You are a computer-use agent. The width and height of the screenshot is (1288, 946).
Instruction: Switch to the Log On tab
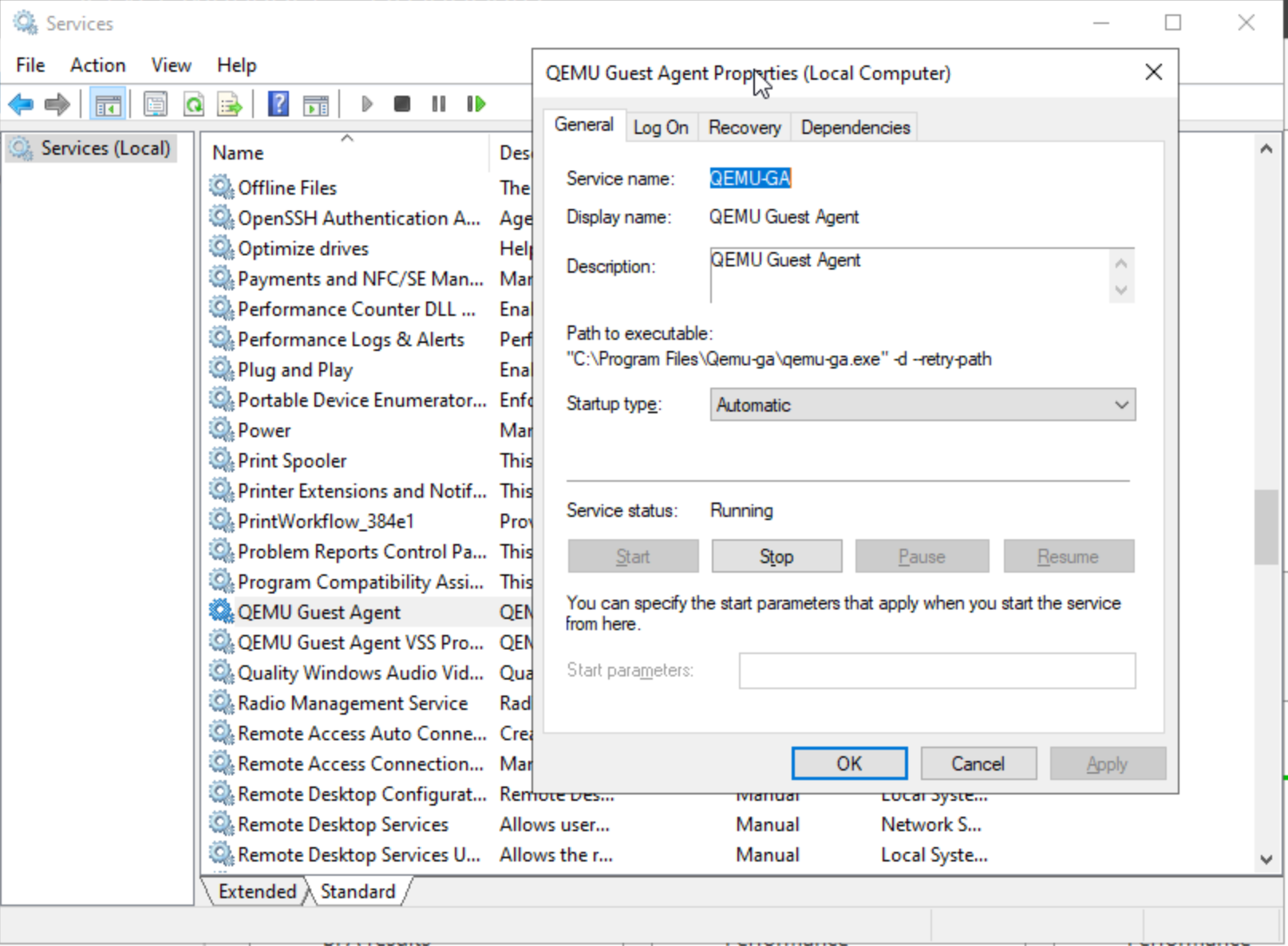[x=661, y=128]
